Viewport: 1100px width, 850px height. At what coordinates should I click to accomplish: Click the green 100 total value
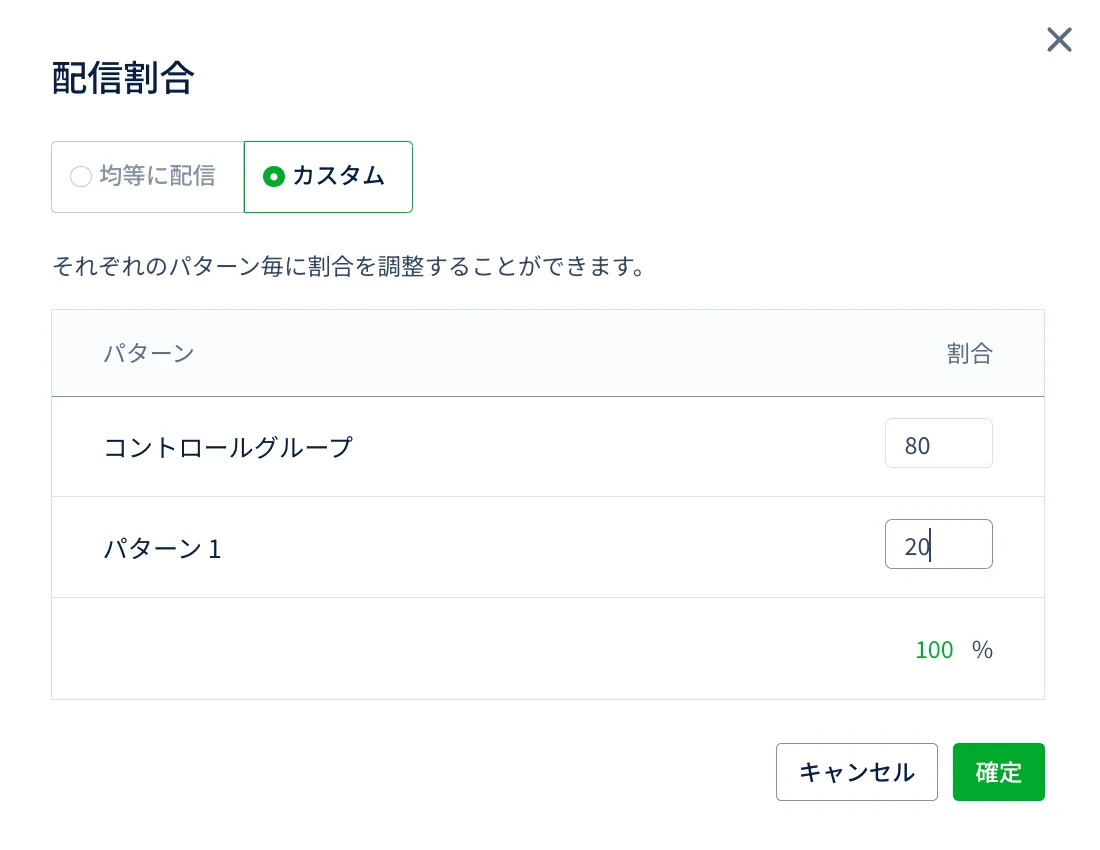(x=934, y=650)
